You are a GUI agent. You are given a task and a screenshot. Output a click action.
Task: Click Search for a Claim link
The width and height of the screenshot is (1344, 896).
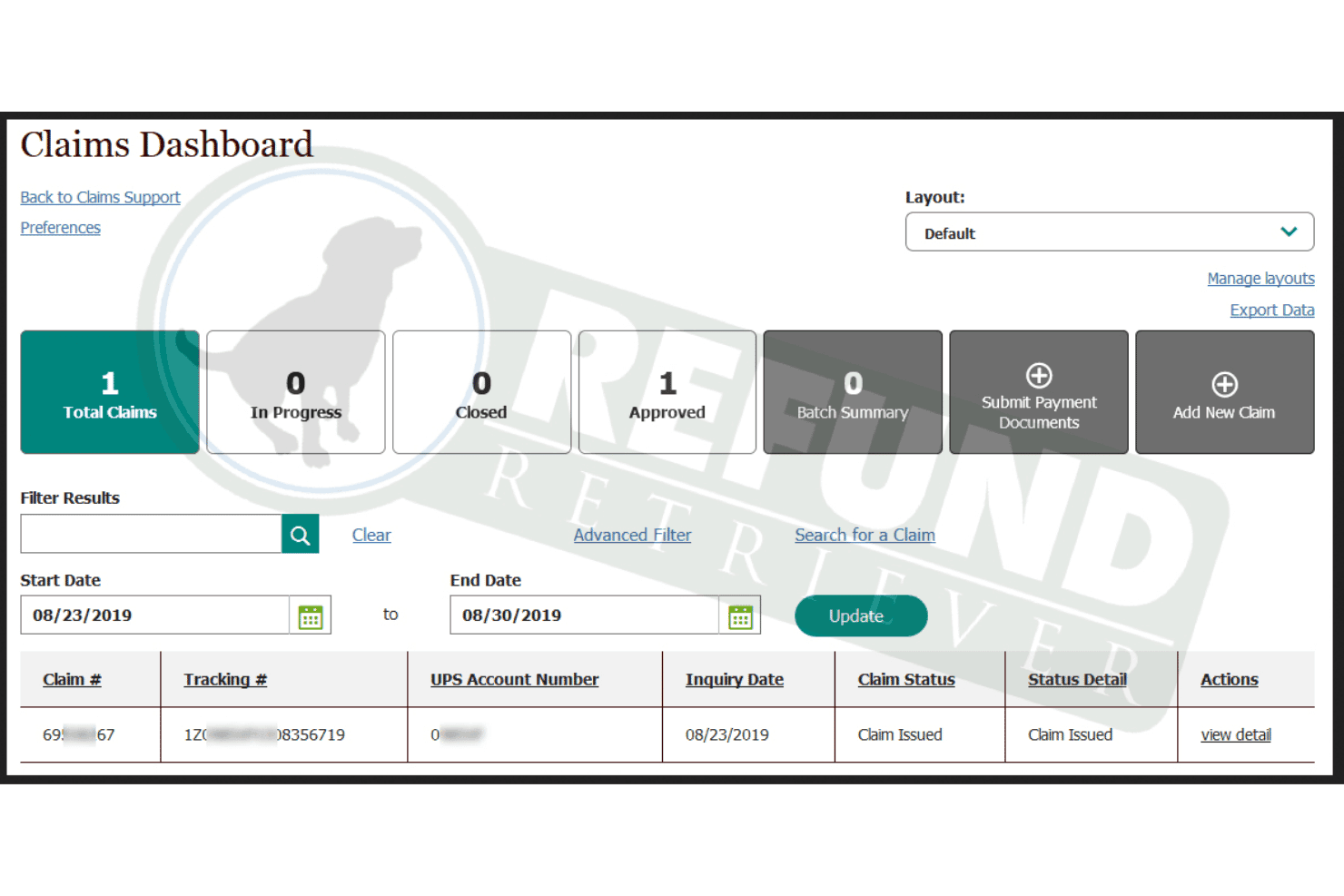click(865, 536)
